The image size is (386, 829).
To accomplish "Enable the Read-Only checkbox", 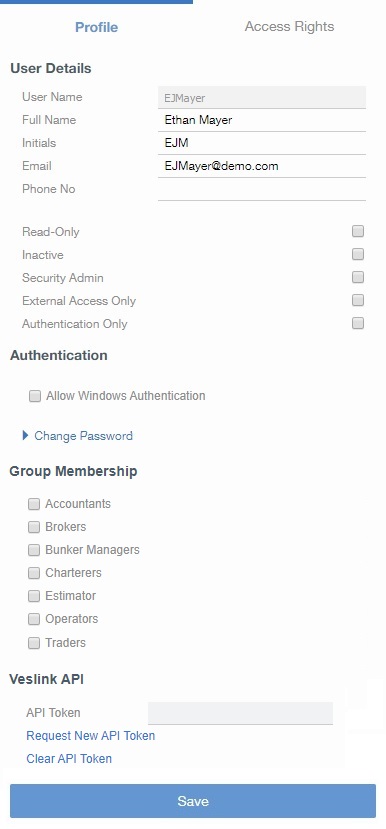I will click(358, 231).
